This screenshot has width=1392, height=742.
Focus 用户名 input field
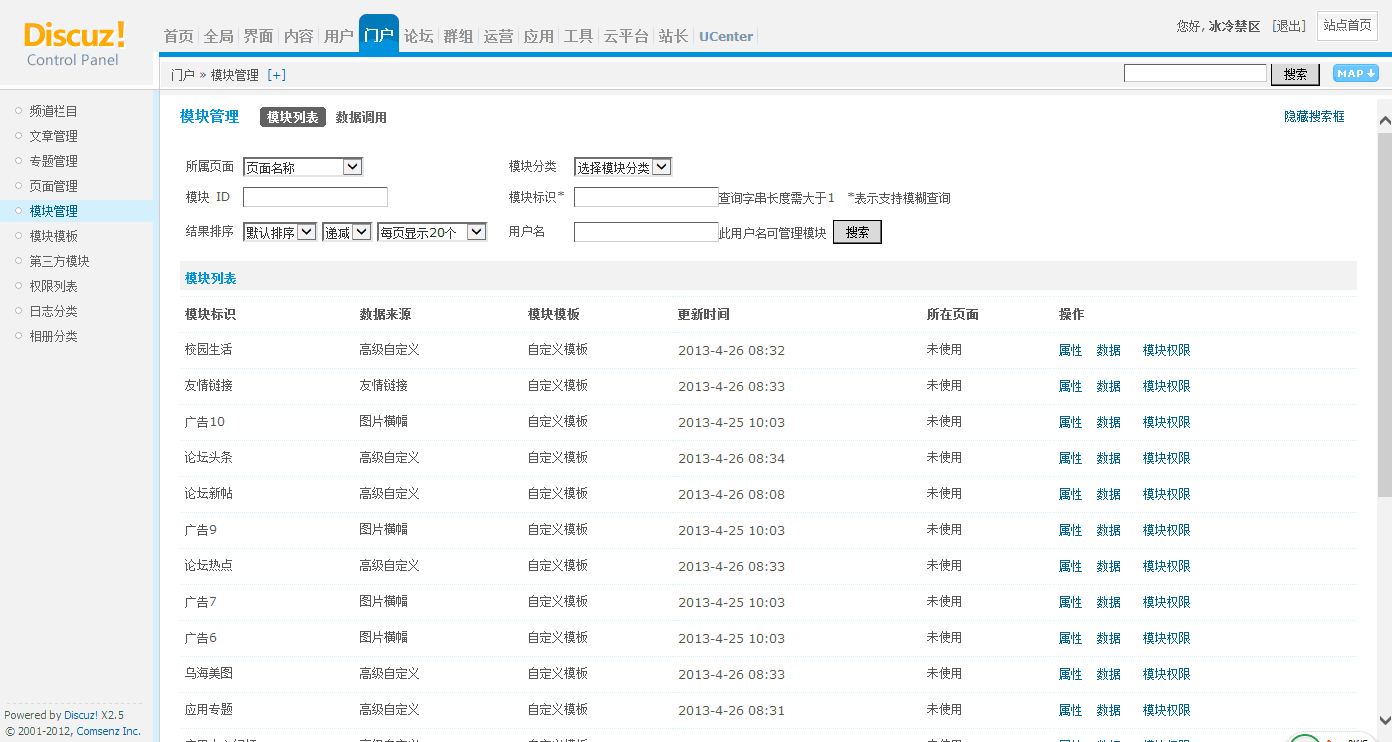tap(646, 232)
